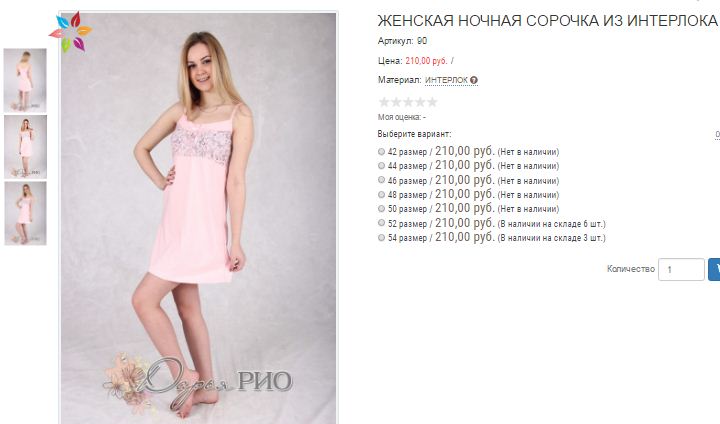Click the question mark icon beside ИНТЕРЛОК
The width and height of the screenshot is (720, 424).
pos(474,80)
